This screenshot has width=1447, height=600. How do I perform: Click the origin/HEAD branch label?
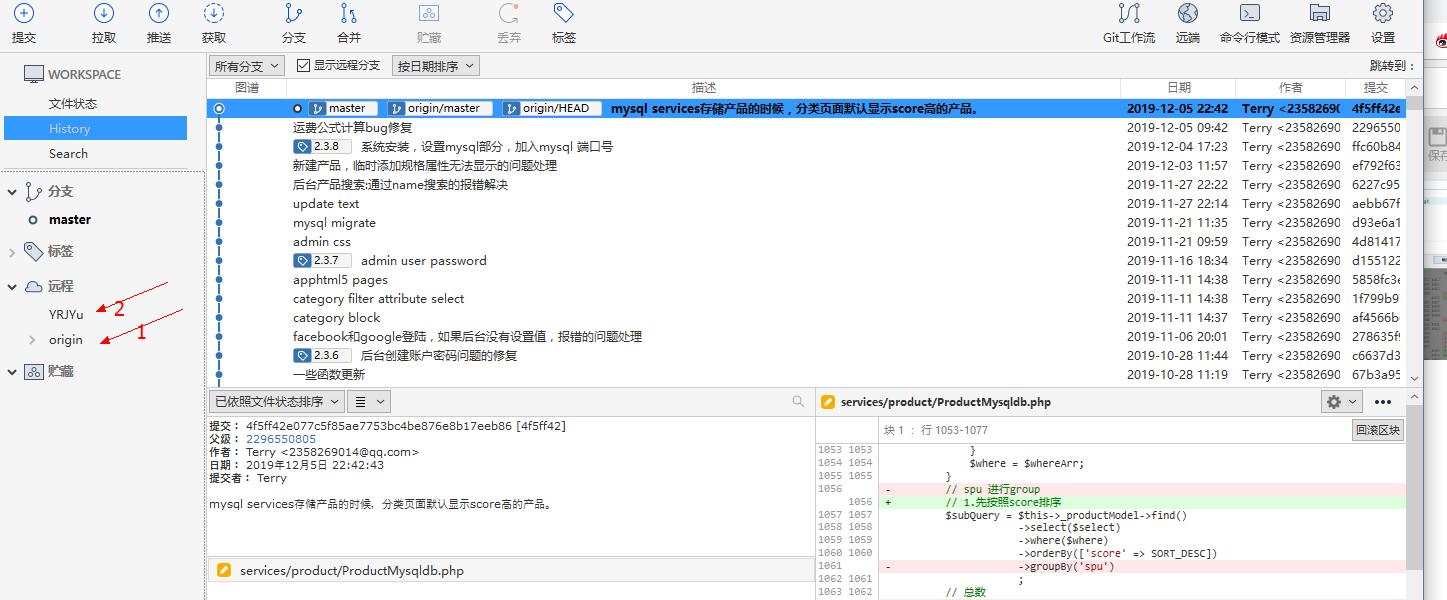pyautogui.click(x=551, y=108)
